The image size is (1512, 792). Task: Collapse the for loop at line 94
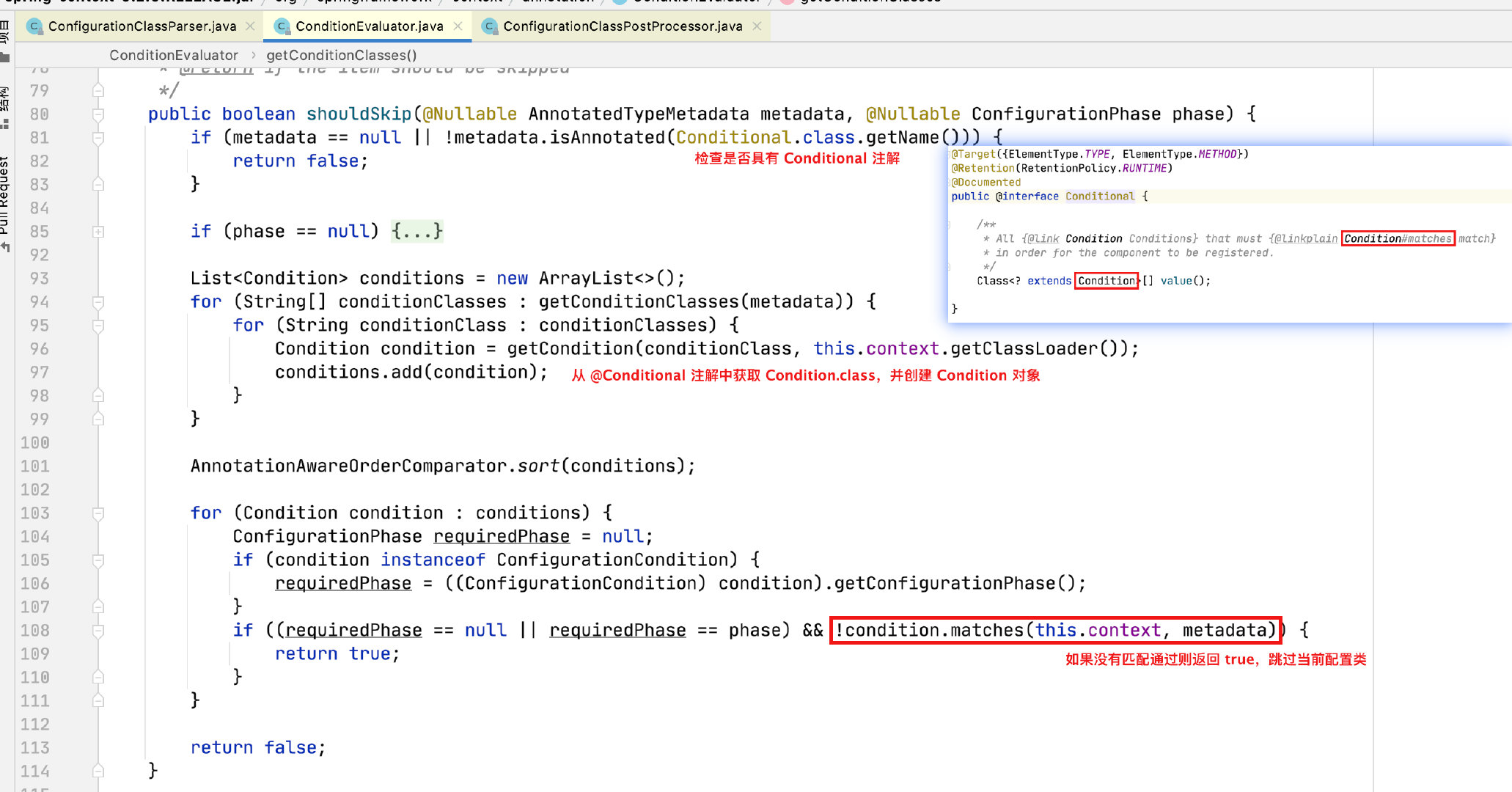point(98,302)
